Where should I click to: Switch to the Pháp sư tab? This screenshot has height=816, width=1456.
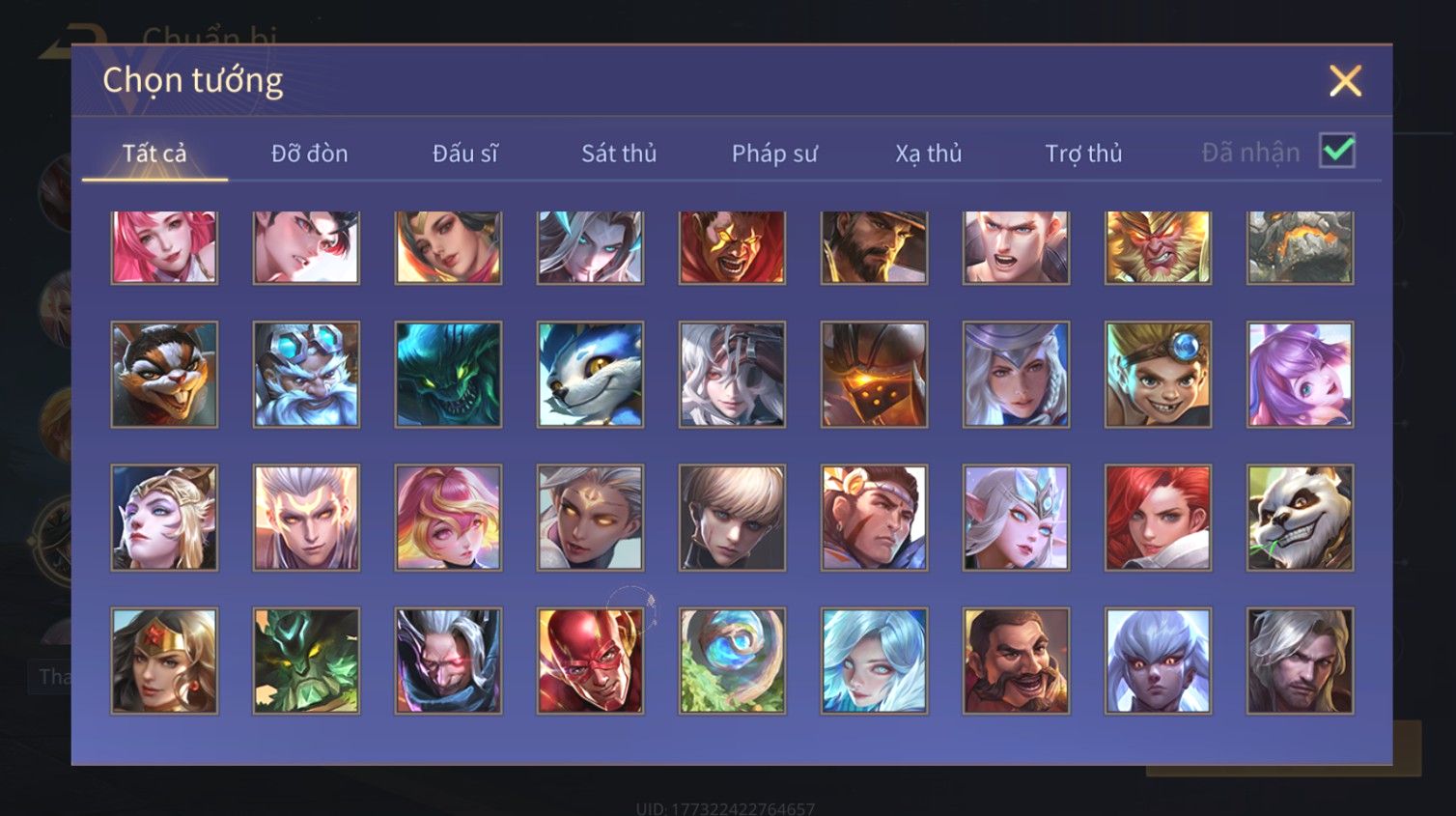click(774, 153)
